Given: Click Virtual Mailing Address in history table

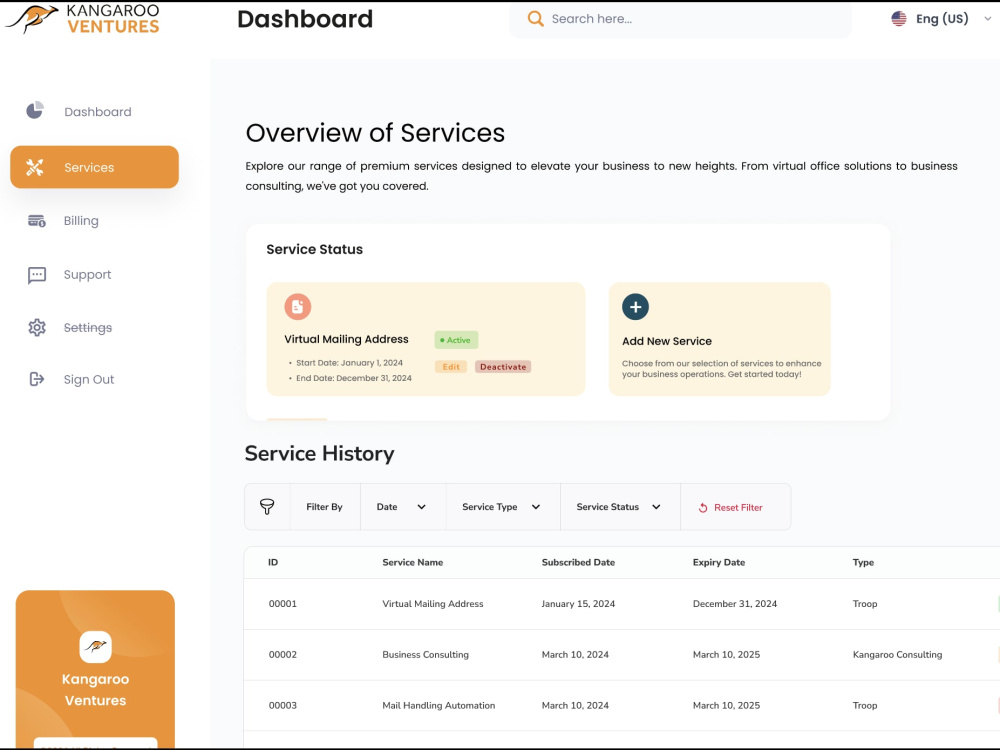Looking at the screenshot, I should pyautogui.click(x=432, y=604).
